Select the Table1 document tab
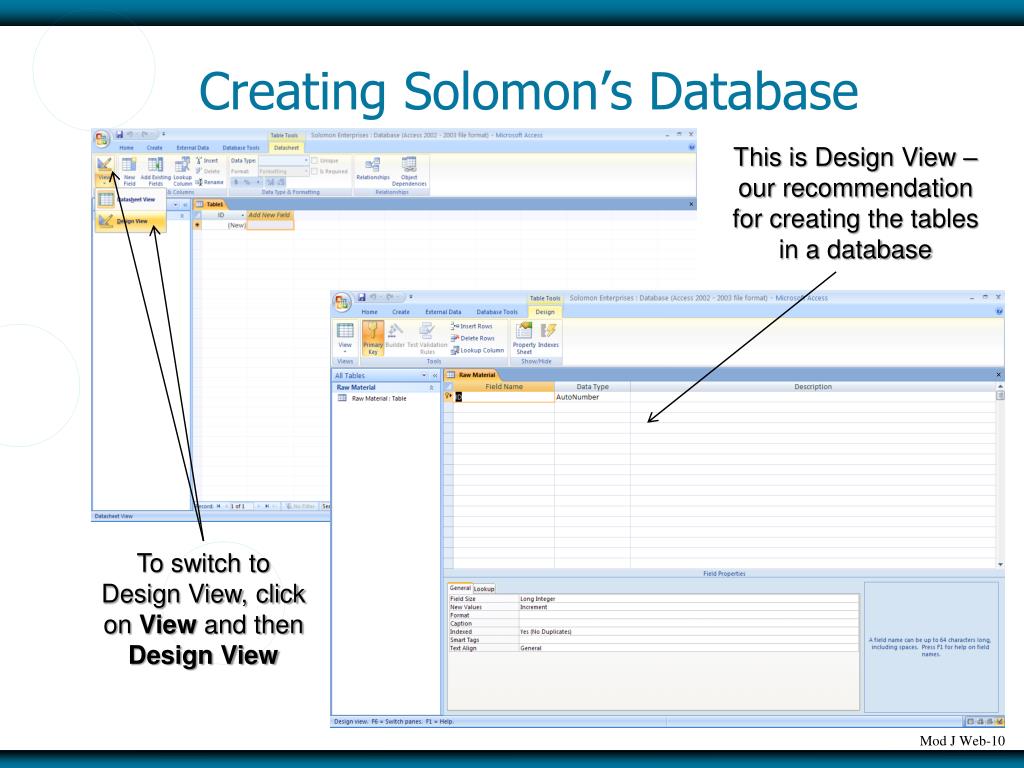 tap(210, 204)
